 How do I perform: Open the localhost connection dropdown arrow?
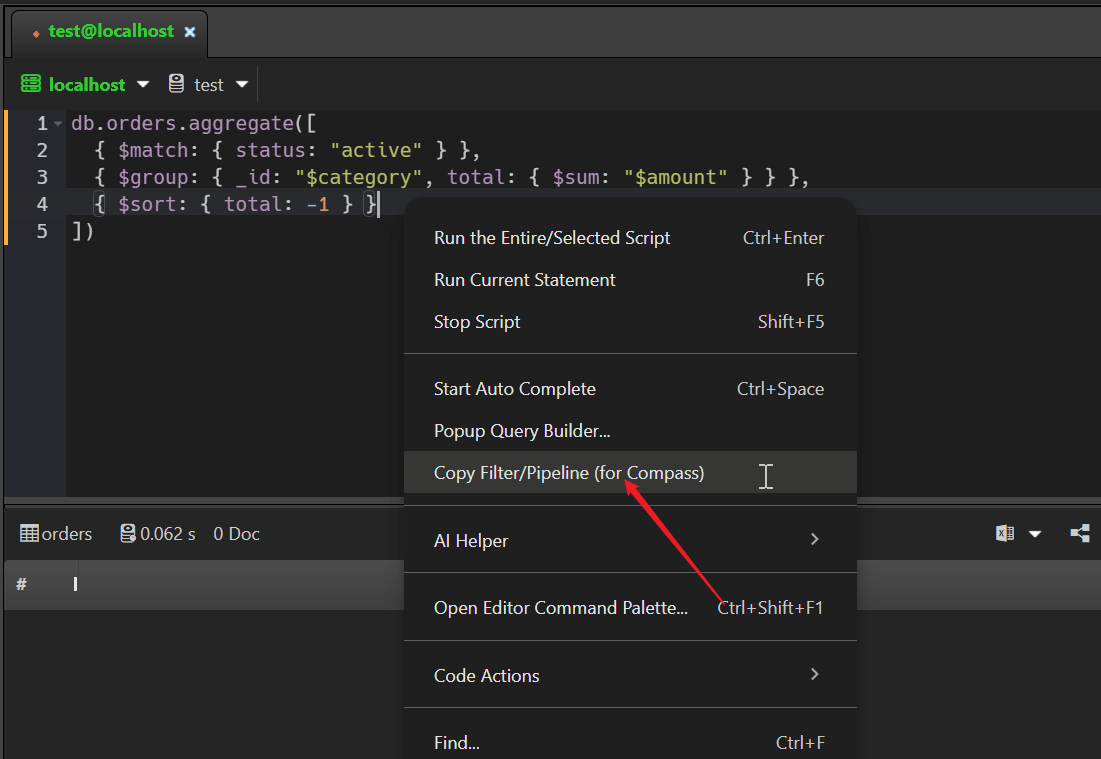tap(143, 84)
